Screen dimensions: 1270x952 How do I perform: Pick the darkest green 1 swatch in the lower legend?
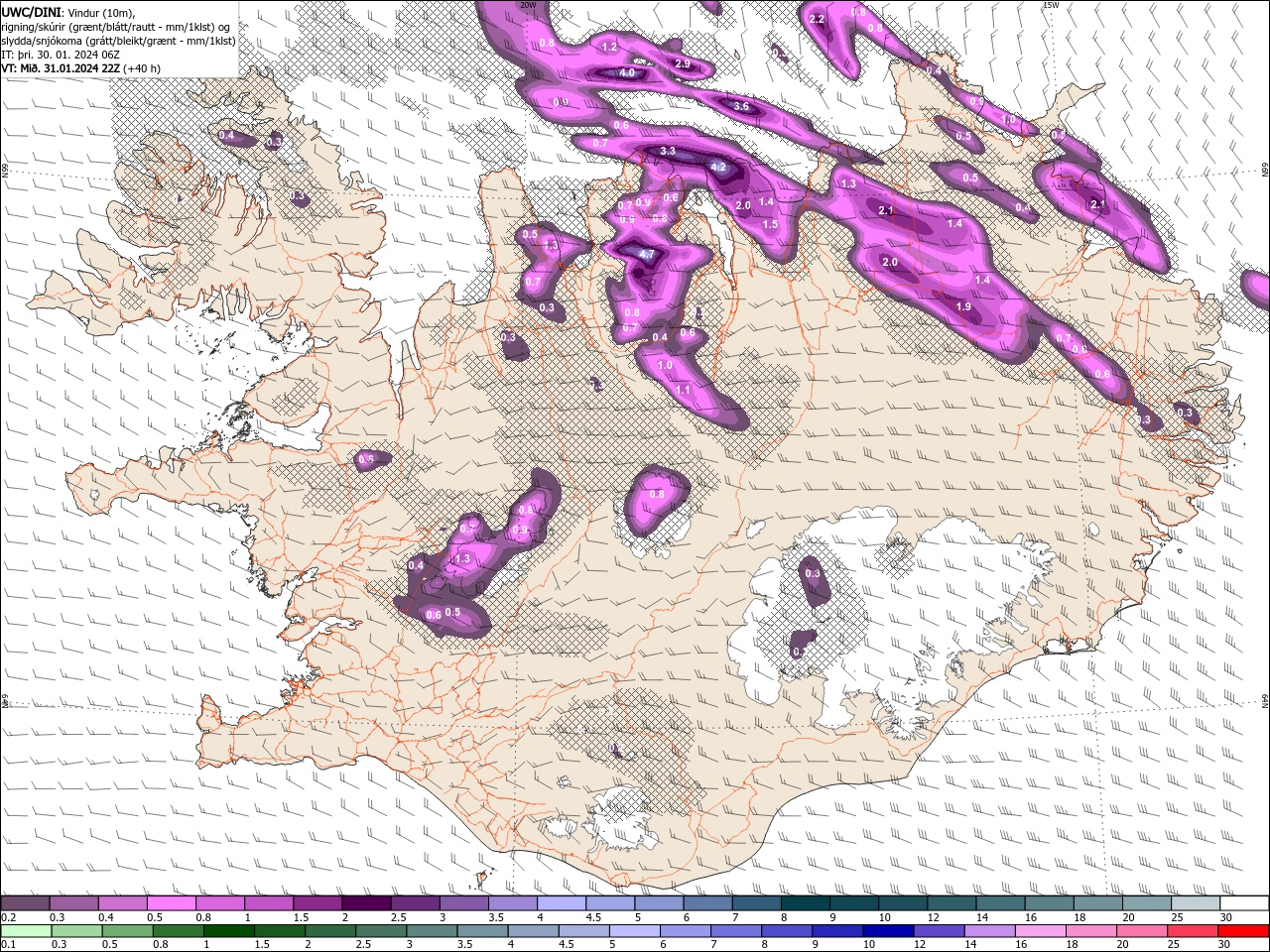pyautogui.click(x=229, y=930)
